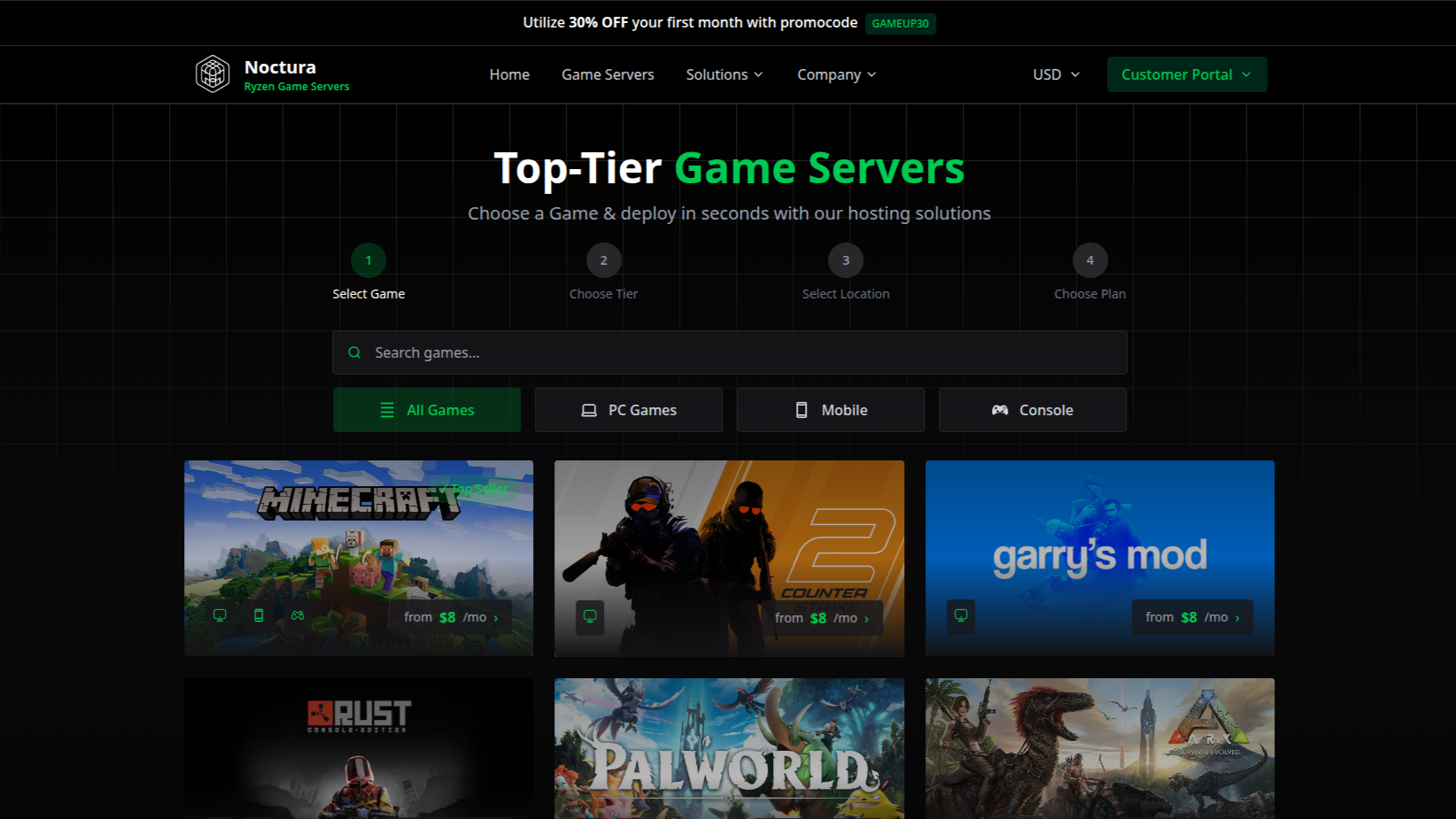The height and width of the screenshot is (819, 1456).
Task: Click in the Search games field
Action: pyautogui.click(x=744, y=352)
